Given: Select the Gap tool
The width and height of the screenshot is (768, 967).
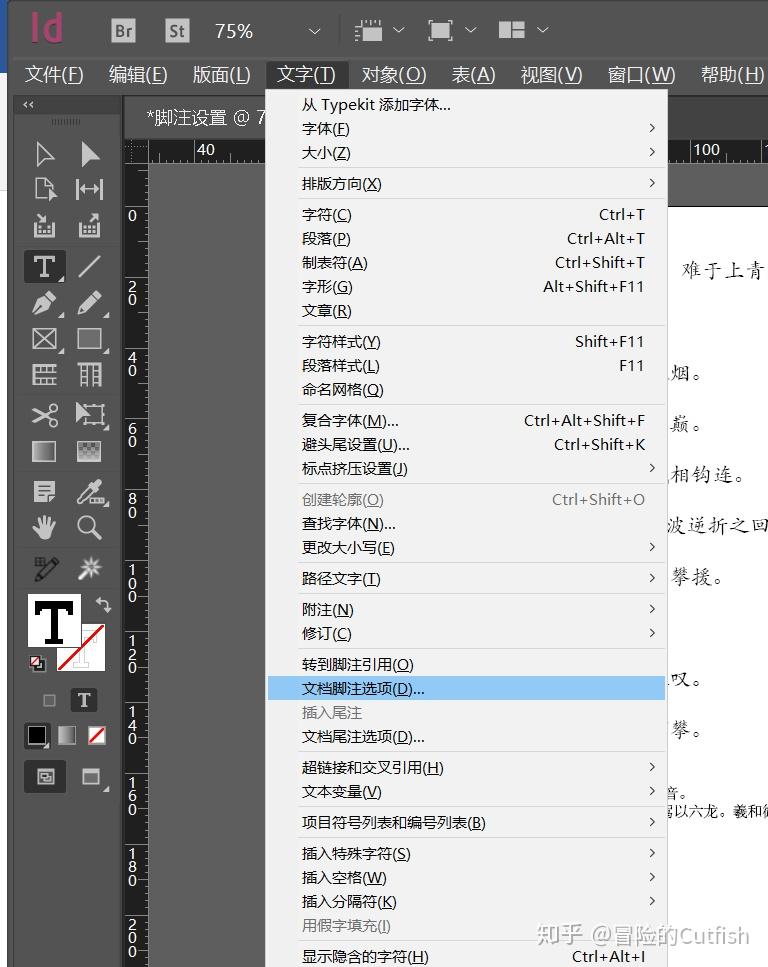Looking at the screenshot, I should click(89, 189).
